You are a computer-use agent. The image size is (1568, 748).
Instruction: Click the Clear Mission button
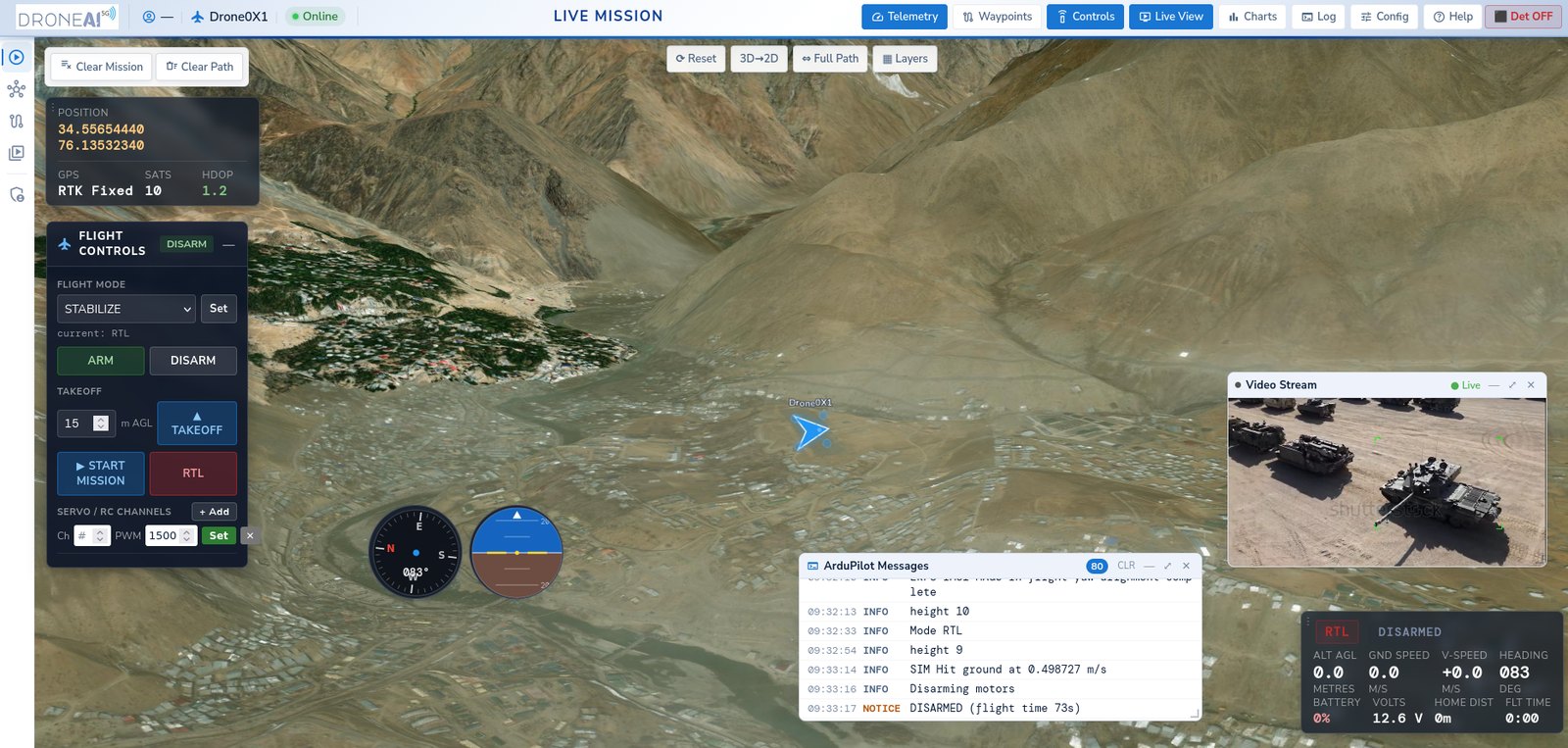(101, 67)
